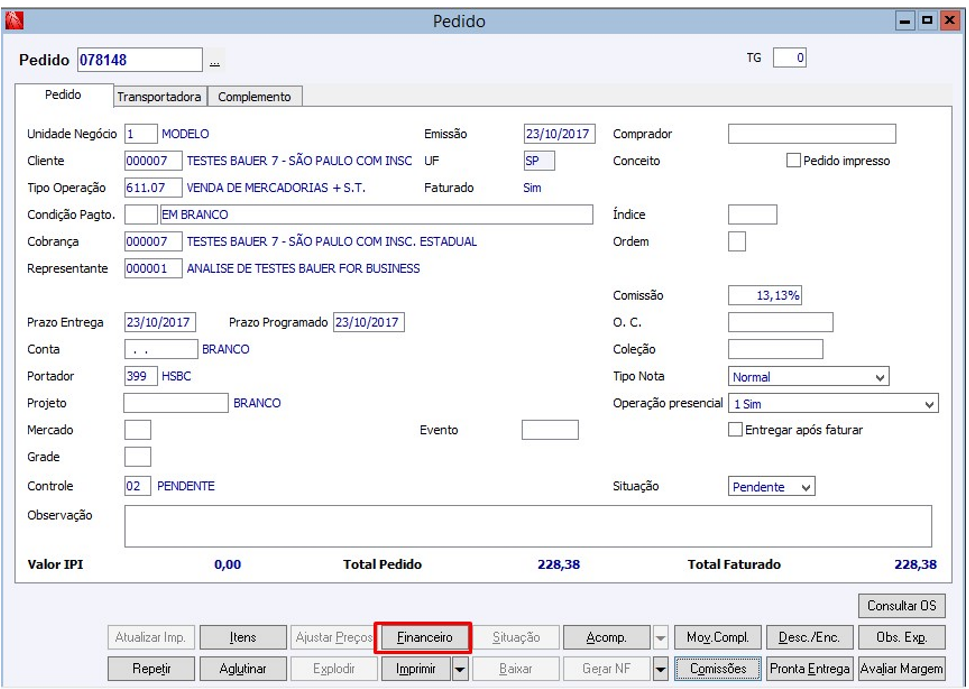The width and height of the screenshot is (969, 689).
Task: Click the Emissão date field
Action: pyautogui.click(x=559, y=133)
